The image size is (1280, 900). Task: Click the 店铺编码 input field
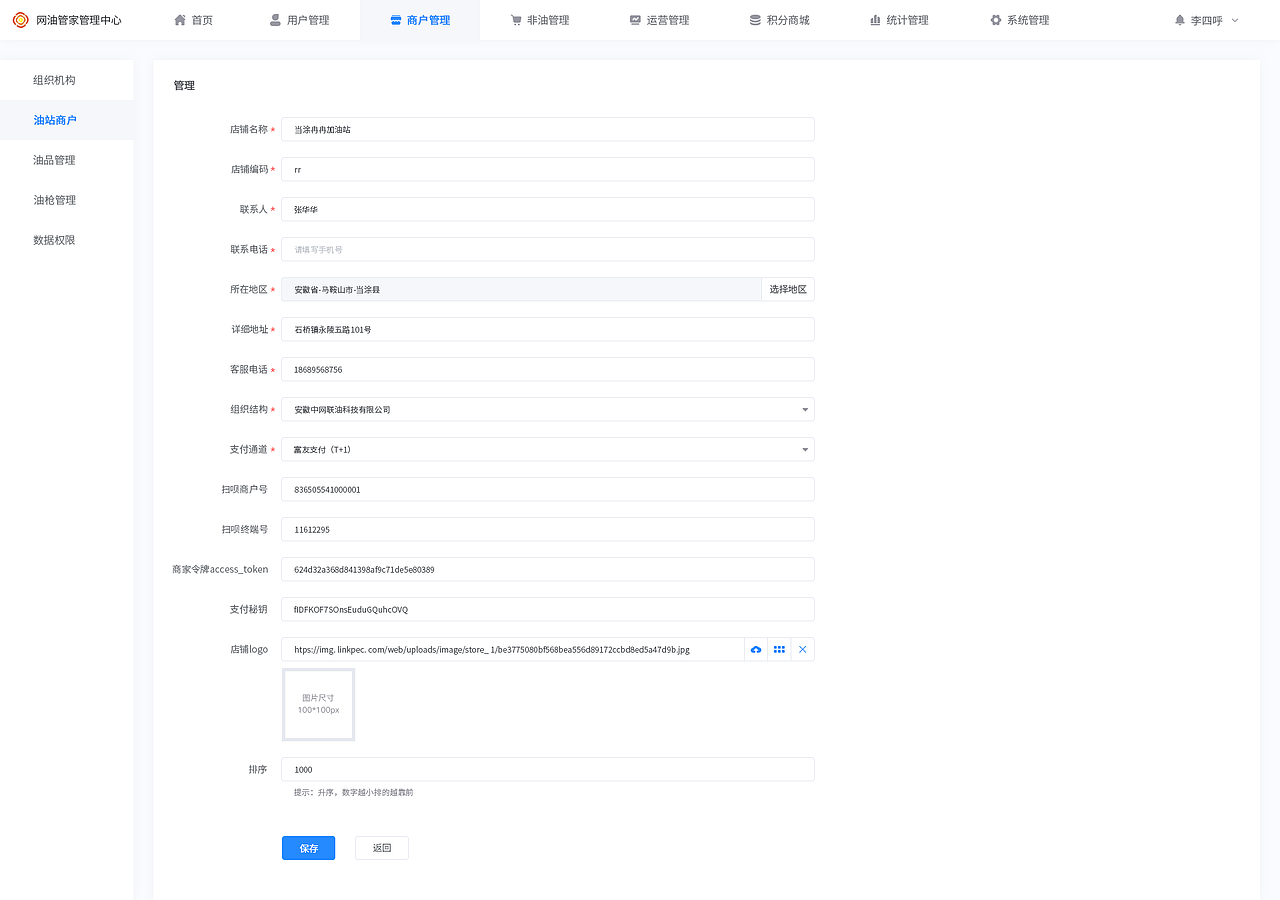pyautogui.click(x=548, y=169)
